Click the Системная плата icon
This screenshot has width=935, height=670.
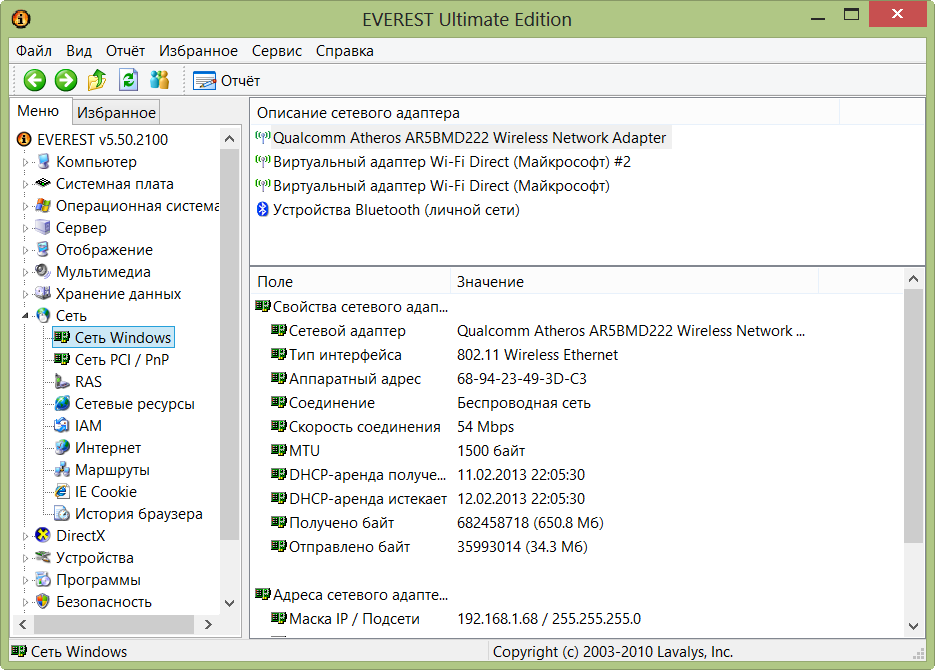tap(43, 183)
